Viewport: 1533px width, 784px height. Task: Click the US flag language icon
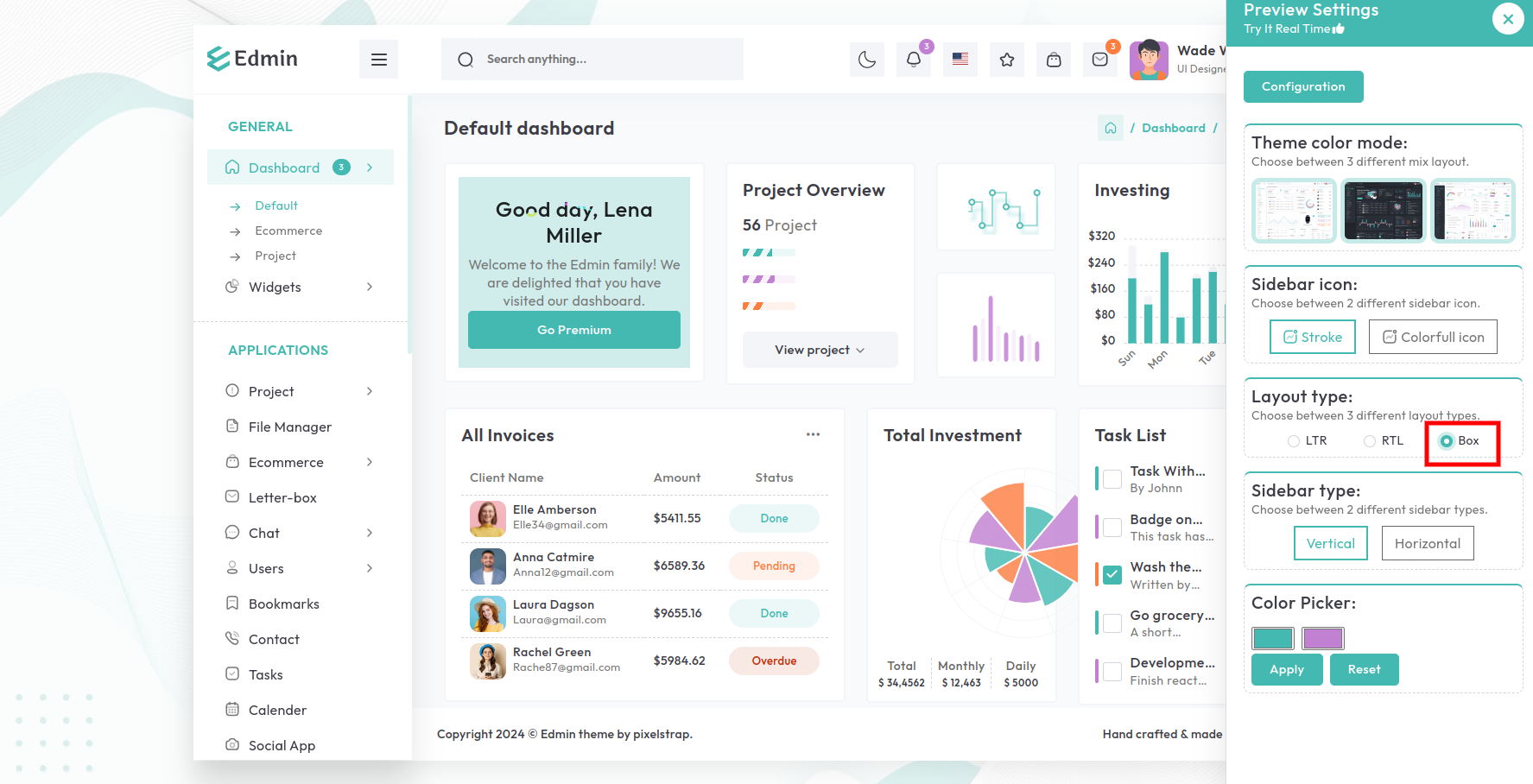[x=960, y=60]
